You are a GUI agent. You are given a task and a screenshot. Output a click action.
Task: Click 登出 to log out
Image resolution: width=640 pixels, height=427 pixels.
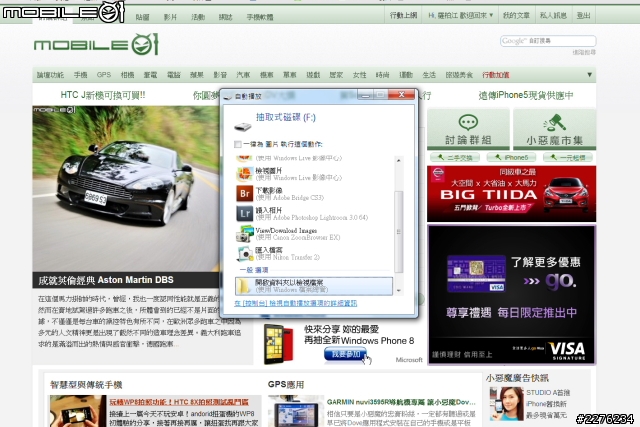coord(583,15)
